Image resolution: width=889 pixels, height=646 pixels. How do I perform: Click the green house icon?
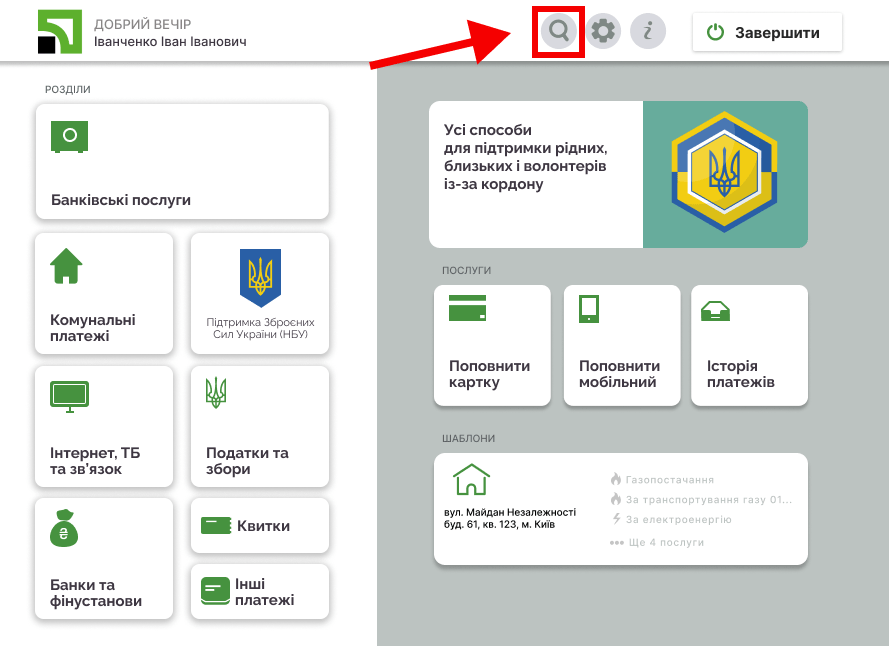(x=66, y=266)
